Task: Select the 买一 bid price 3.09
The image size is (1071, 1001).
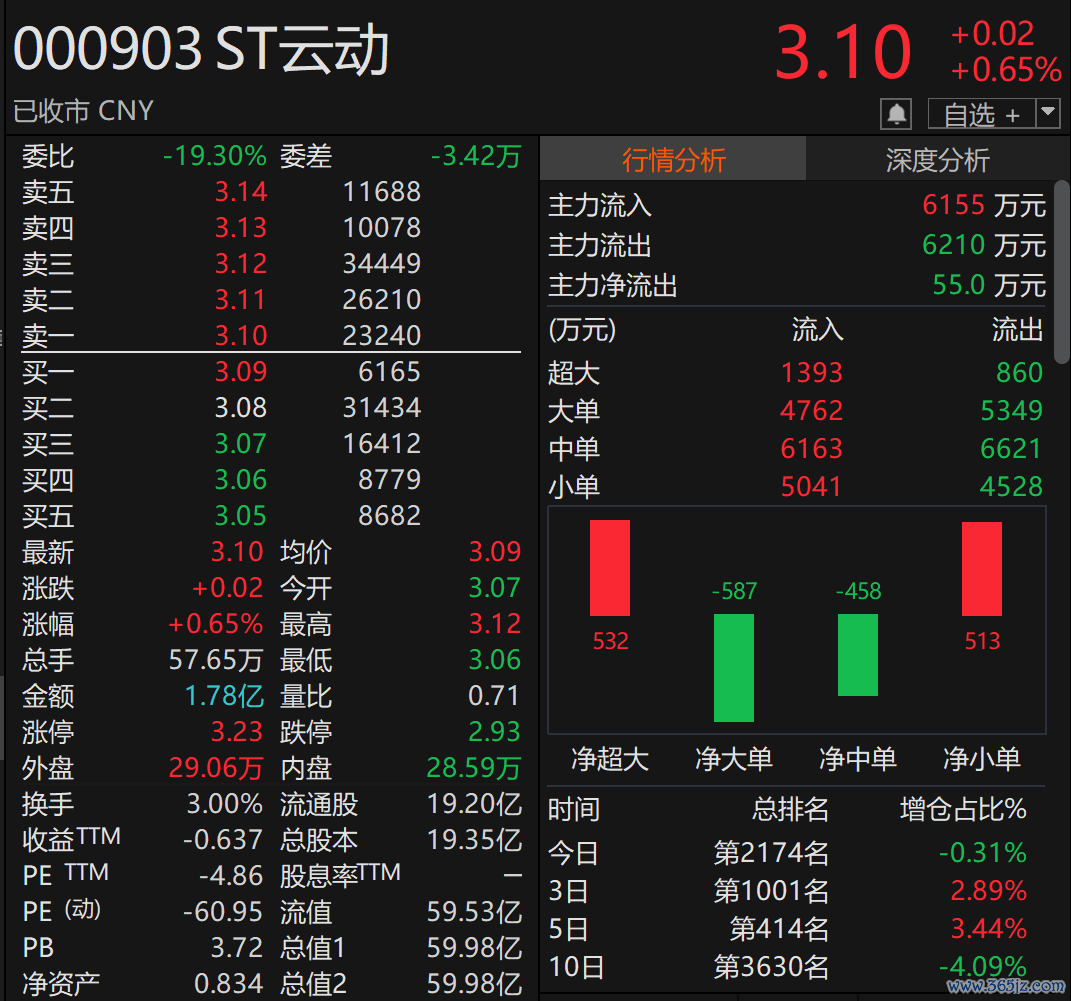Action: click(241, 372)
